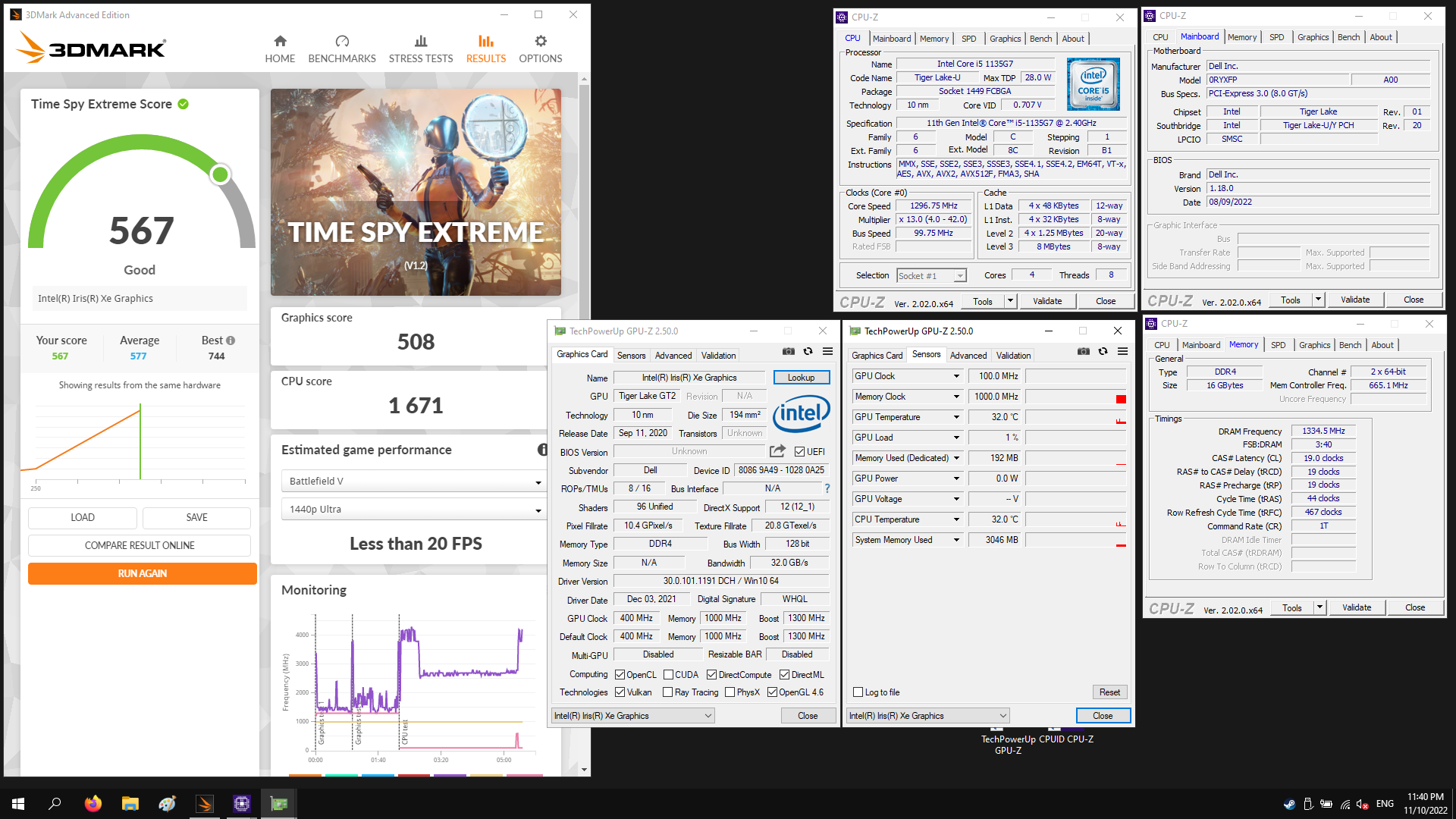Toggle the DirectML checkbox
Screen dimensions: 1456x819
point(785,675)
